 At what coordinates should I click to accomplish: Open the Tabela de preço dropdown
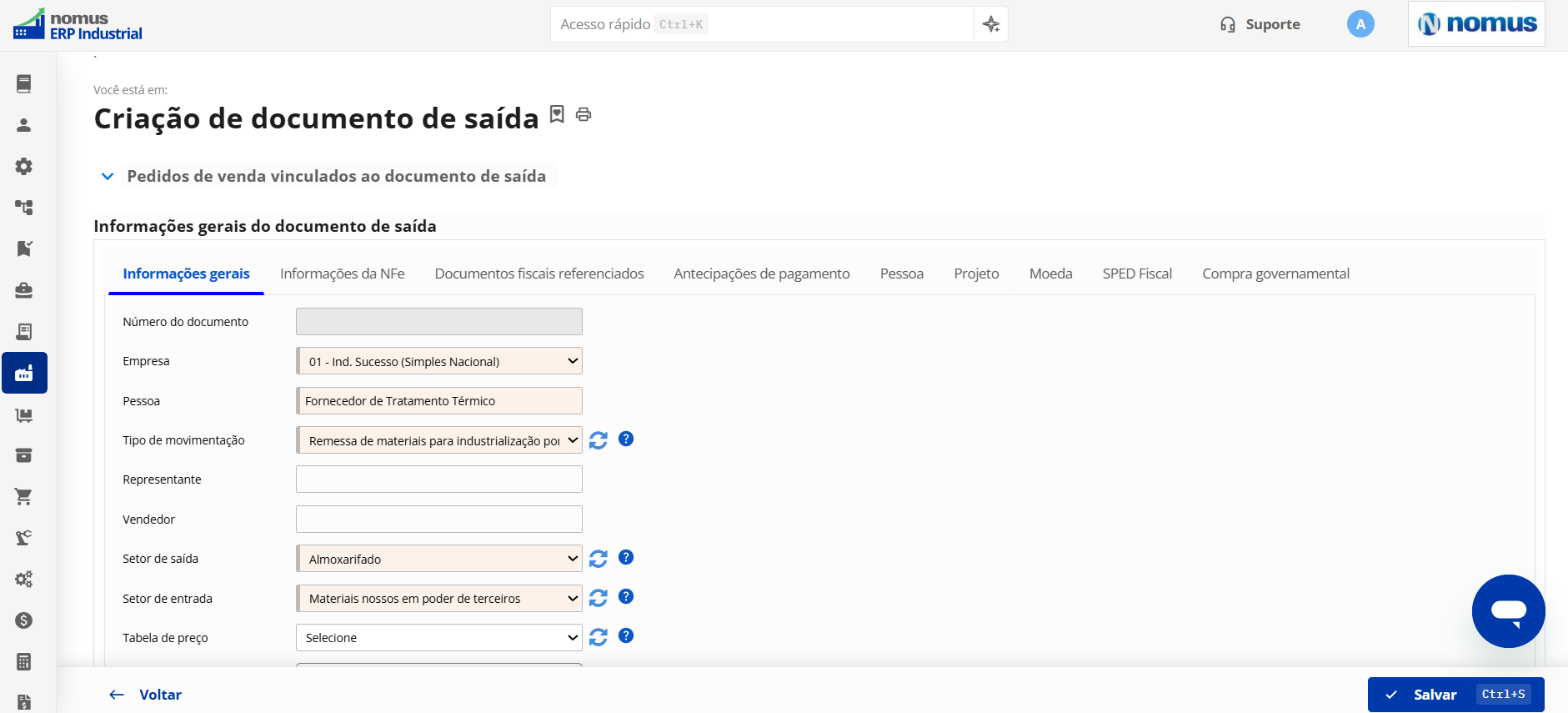click(439, 637)
